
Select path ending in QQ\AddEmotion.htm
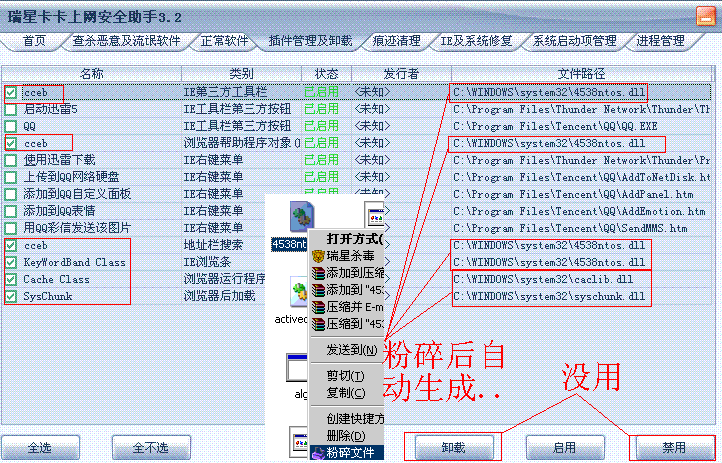[x=579, y=211]
